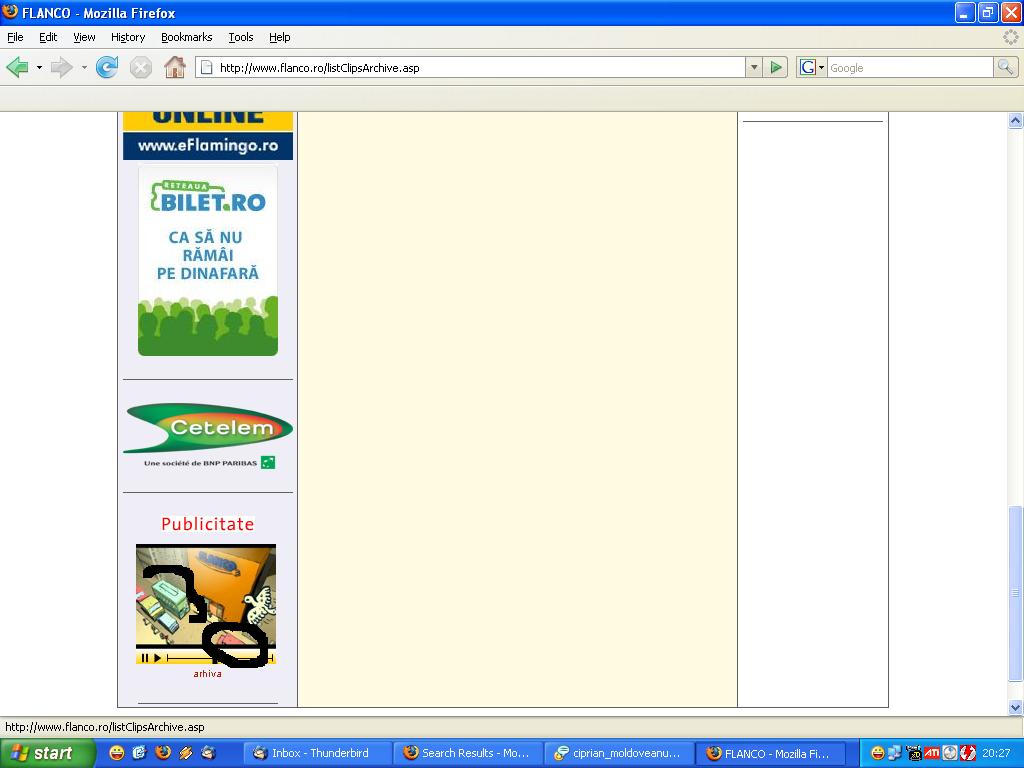Image resolution: width=1024 pixels, height=768 pixels.
Task: Click the Back navigation arrow
Action: (x=17, y=67)
